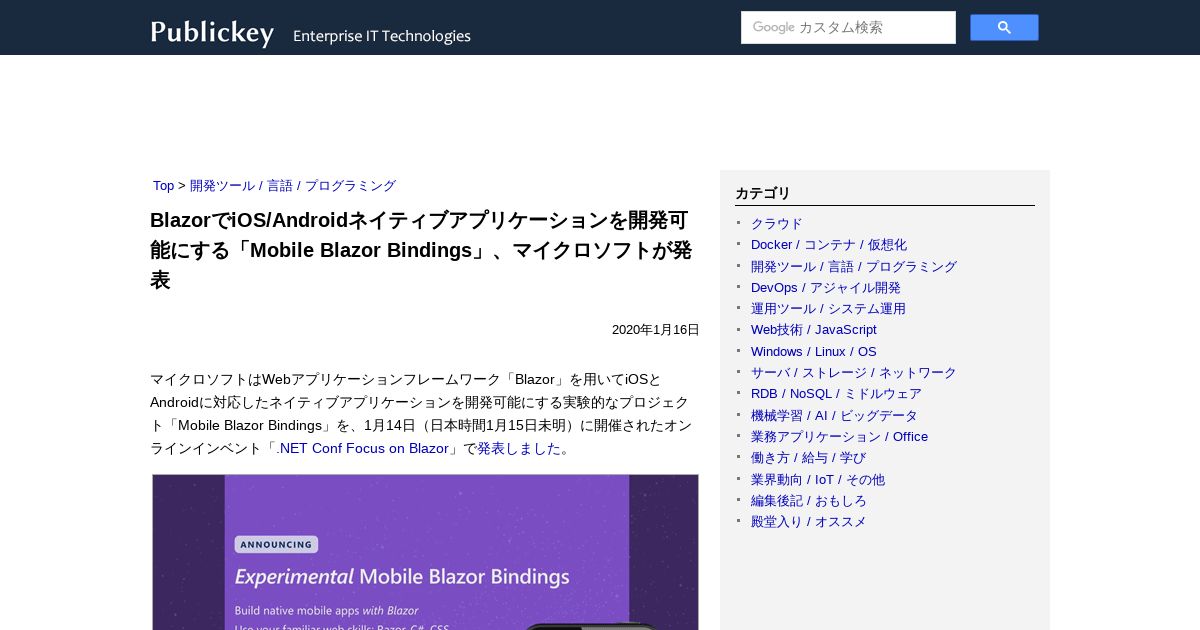Open the 業務アプリケーション / Office category
This screenshot has height=630, width=1200.
pyautogui.click(x=839, y=437)
